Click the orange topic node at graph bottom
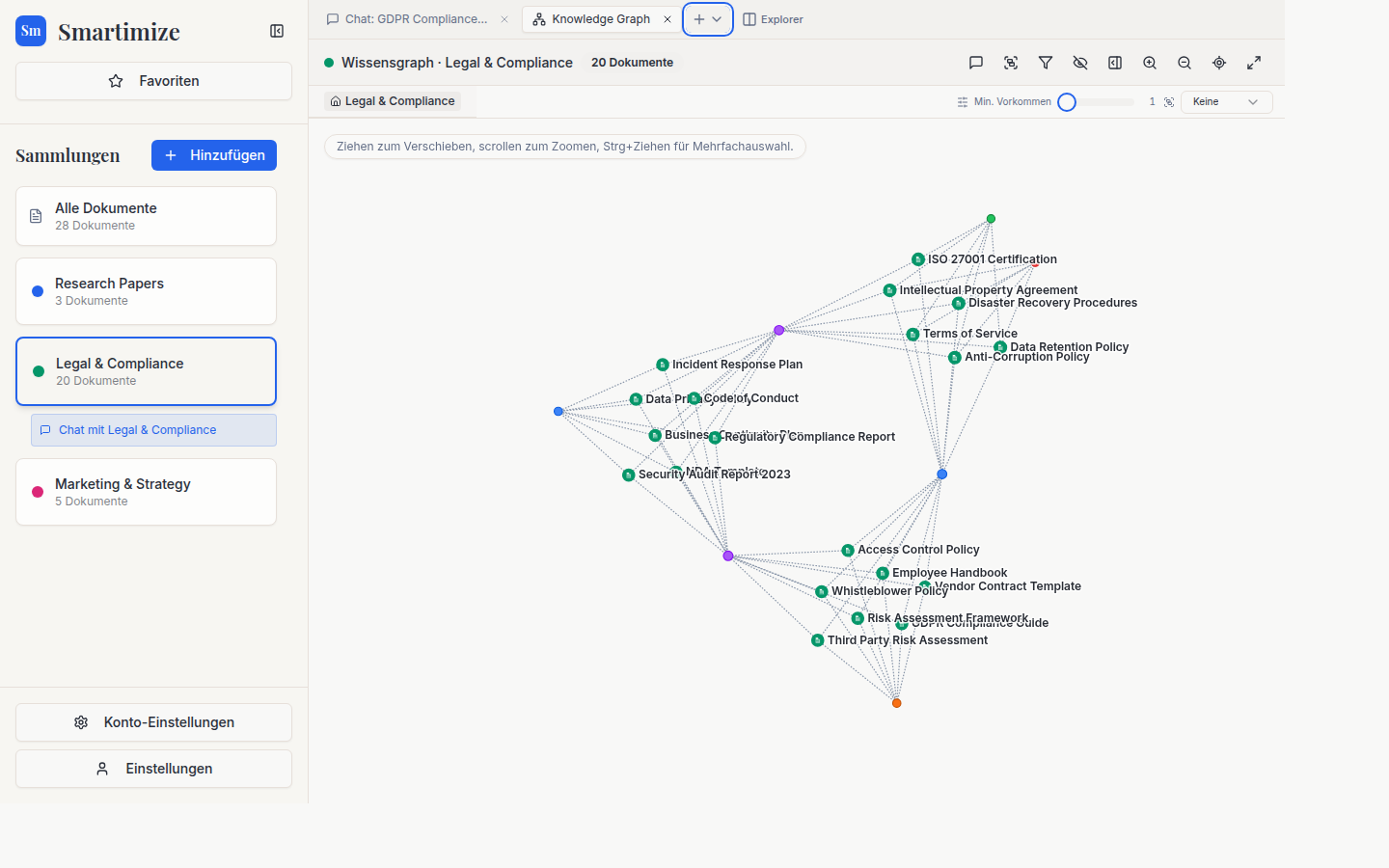 (x=897, y=703)
